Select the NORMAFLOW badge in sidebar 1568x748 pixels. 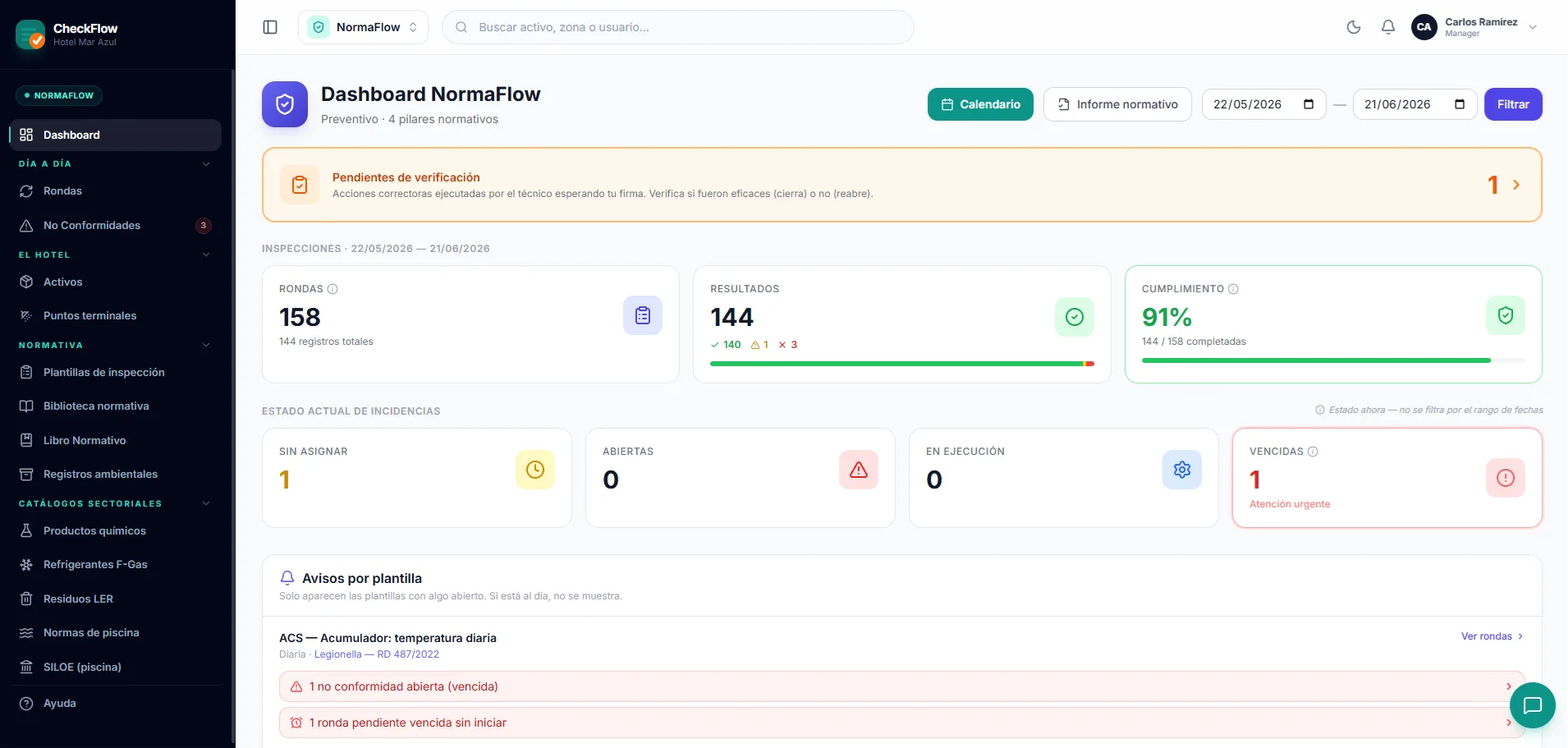click(x=59, y=95)
